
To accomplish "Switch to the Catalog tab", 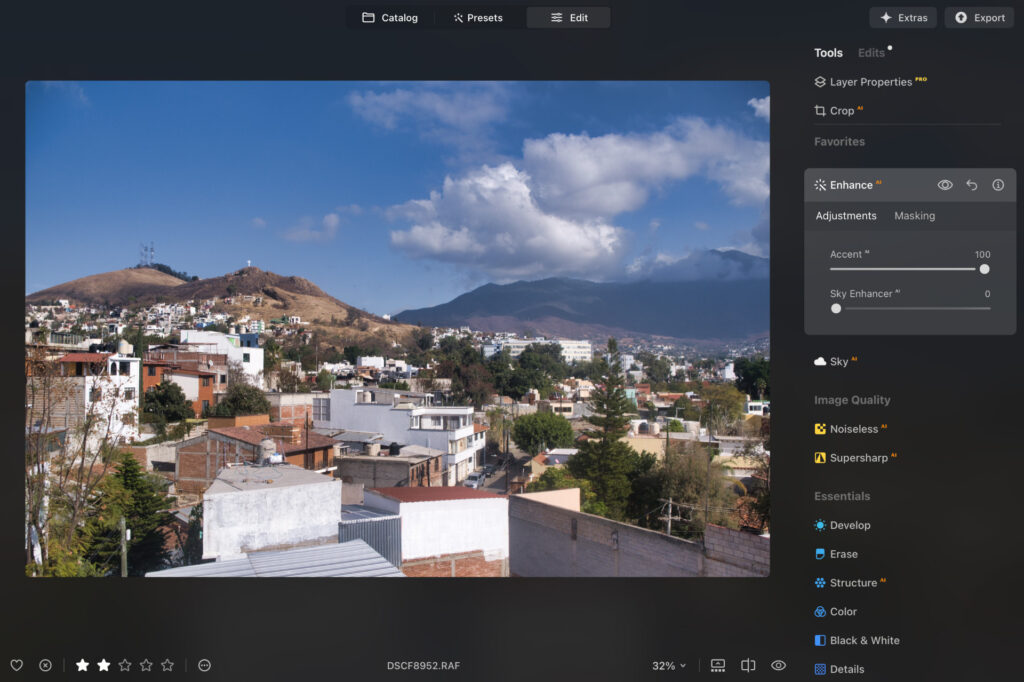I will (x=390, y=17).
